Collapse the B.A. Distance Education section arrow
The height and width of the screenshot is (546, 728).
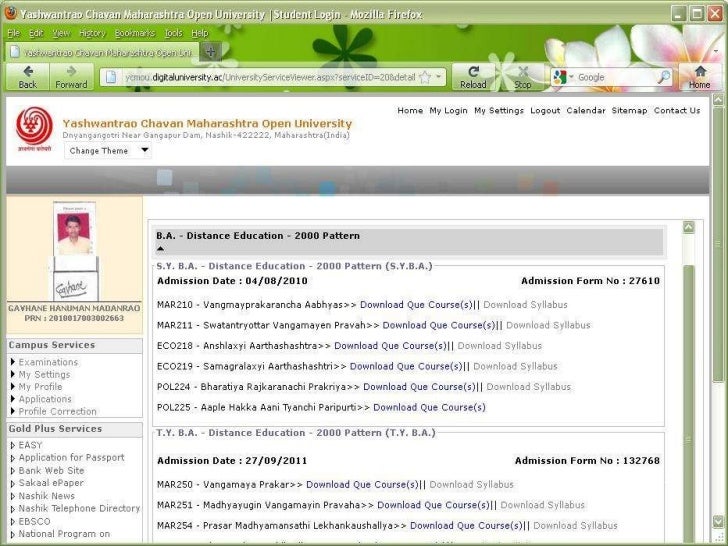[x=161, y=248]
